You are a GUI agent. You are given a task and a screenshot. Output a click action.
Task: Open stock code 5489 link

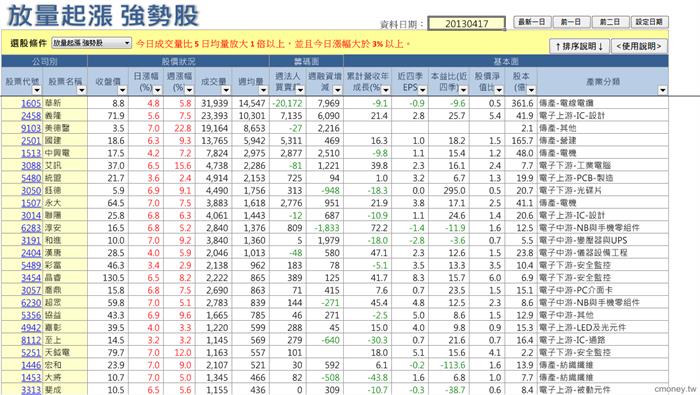tap(31, 266)
